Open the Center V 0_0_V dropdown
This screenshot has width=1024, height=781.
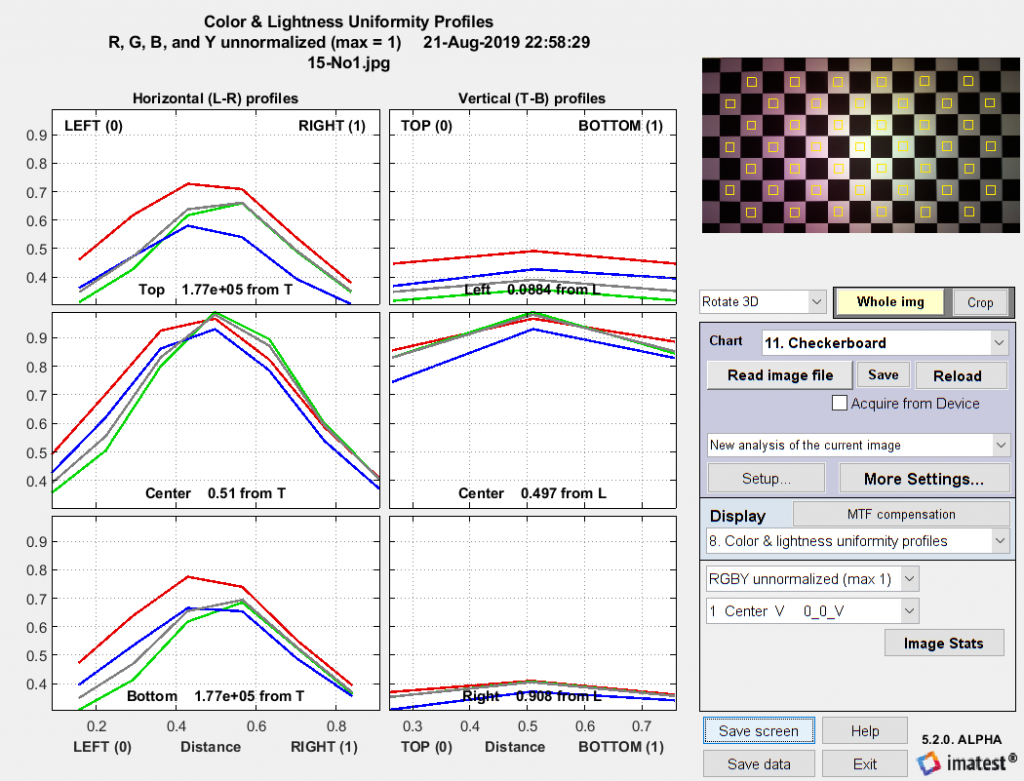(x=812, y=611)
